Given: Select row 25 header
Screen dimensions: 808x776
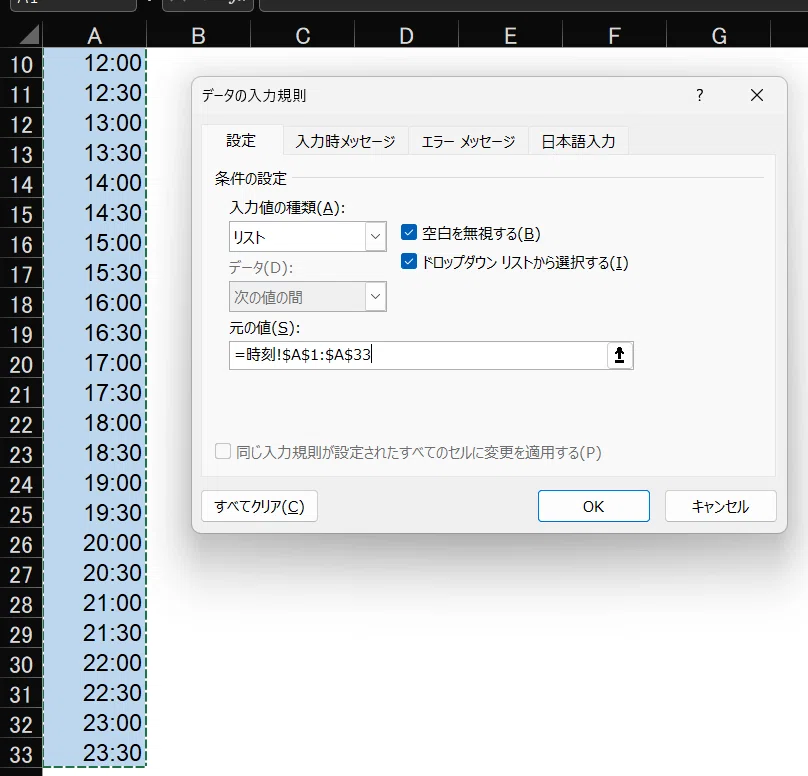Looking at the screenshot, I should point(21,514).
